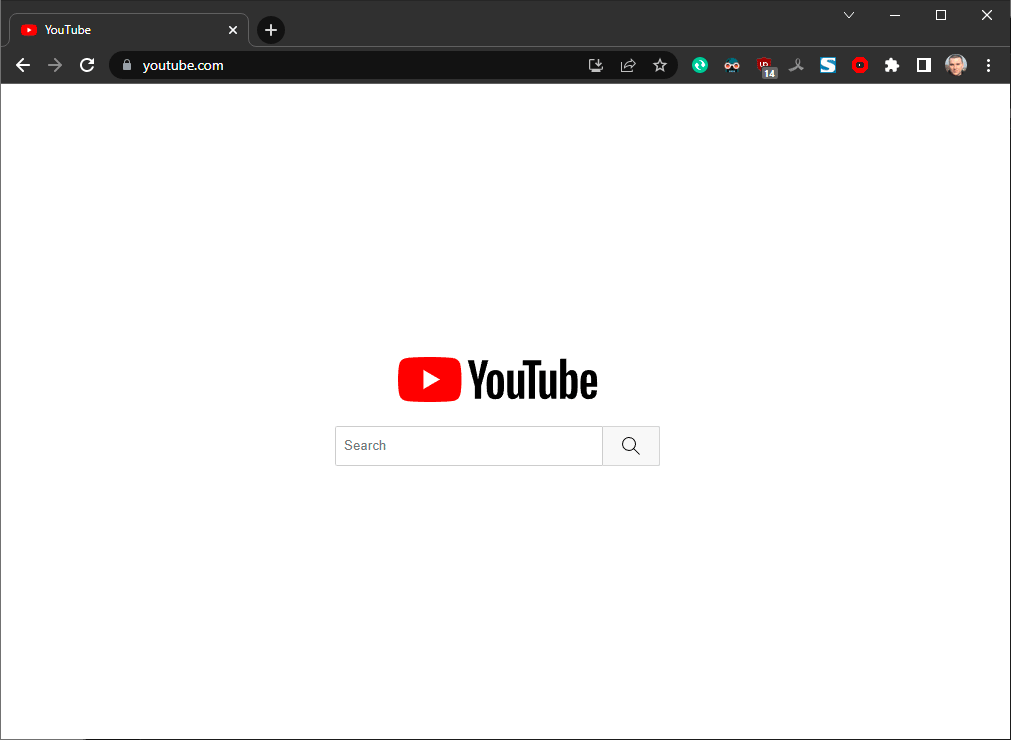Open the Chrome profile avatar menu

coord(956,65)
